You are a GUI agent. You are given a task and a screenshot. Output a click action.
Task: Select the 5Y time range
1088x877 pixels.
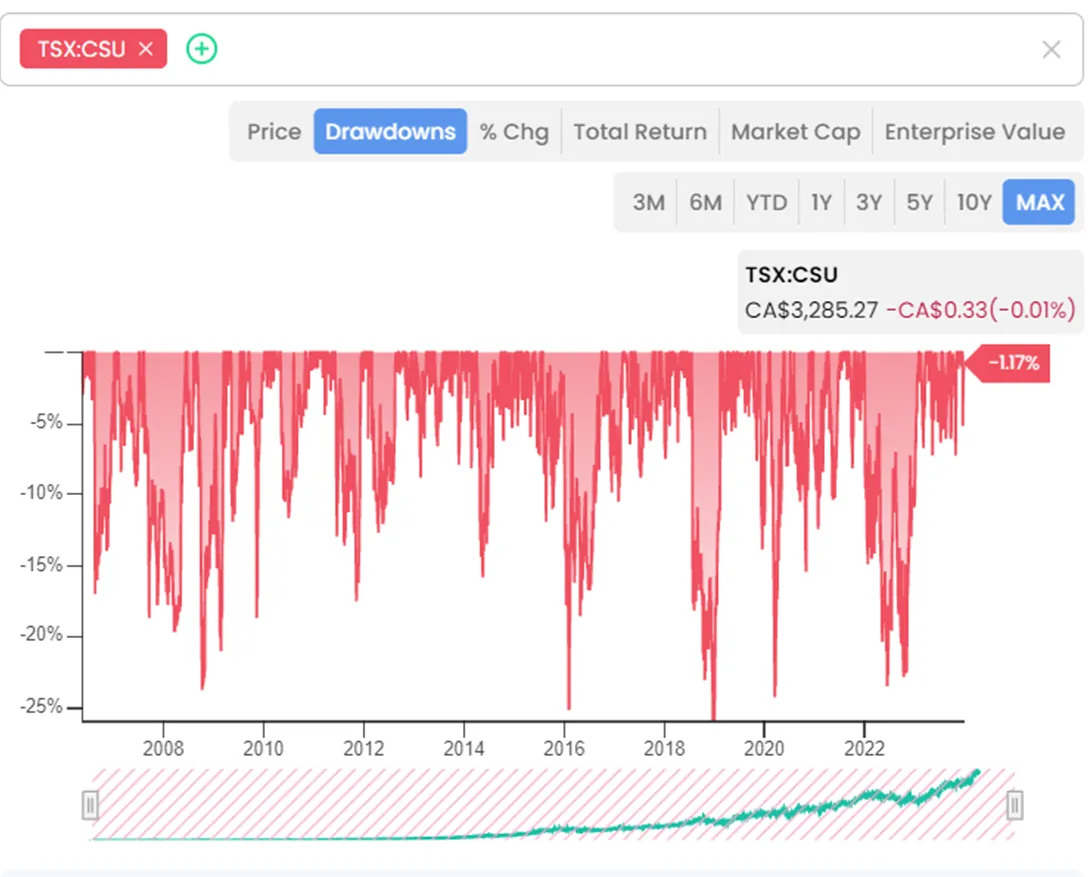(919, 203)
